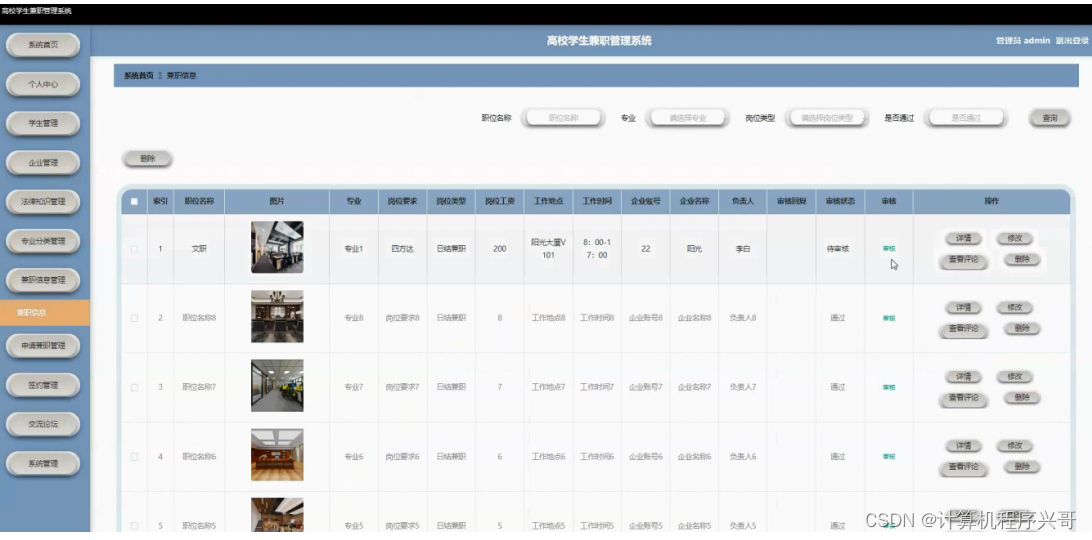Viewport: 1092px width, 540px height.
Task: Click 删除 button in 职位名称7 row
Action: (x=1022, y=397)
